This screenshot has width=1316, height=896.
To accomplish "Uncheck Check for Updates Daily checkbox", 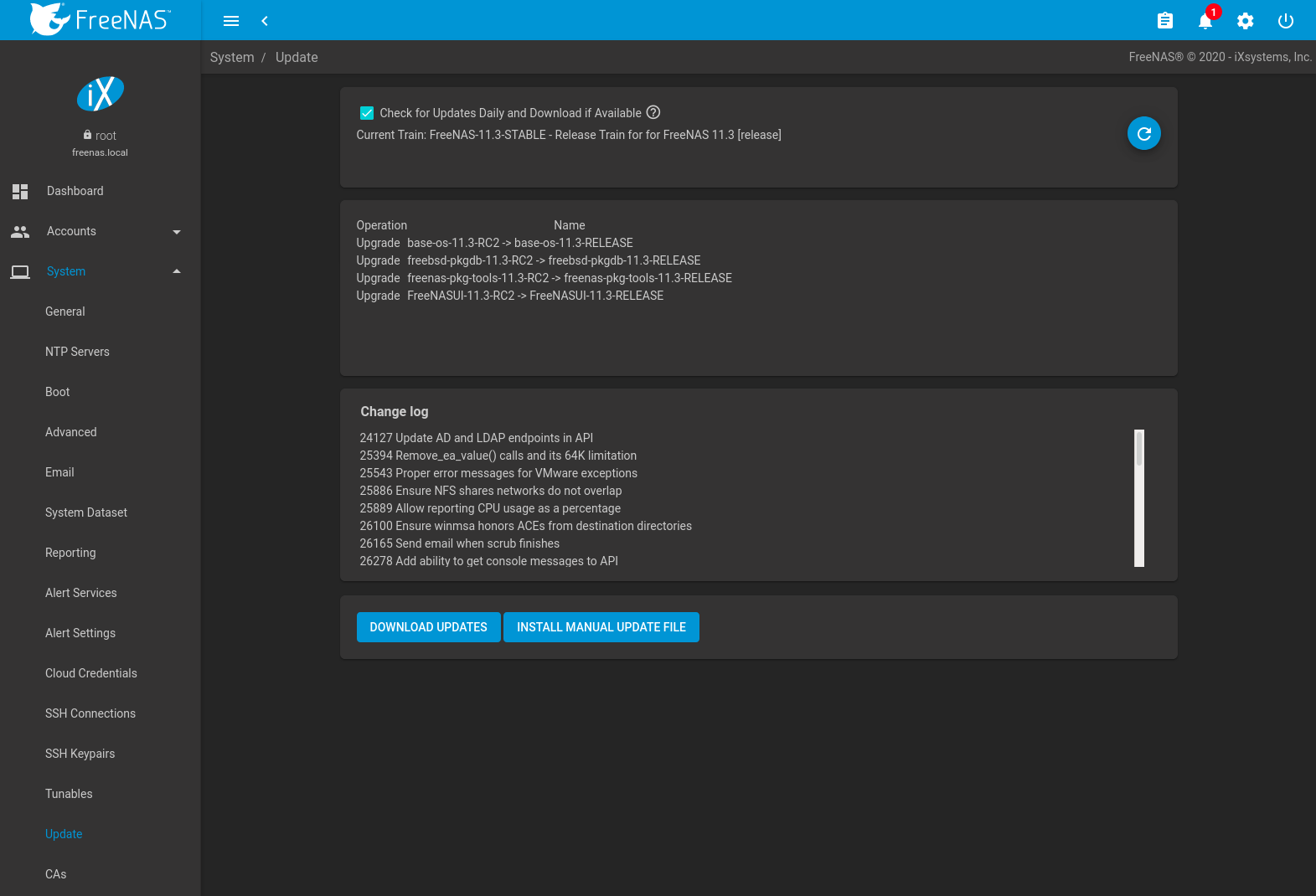I will point(367,113).
